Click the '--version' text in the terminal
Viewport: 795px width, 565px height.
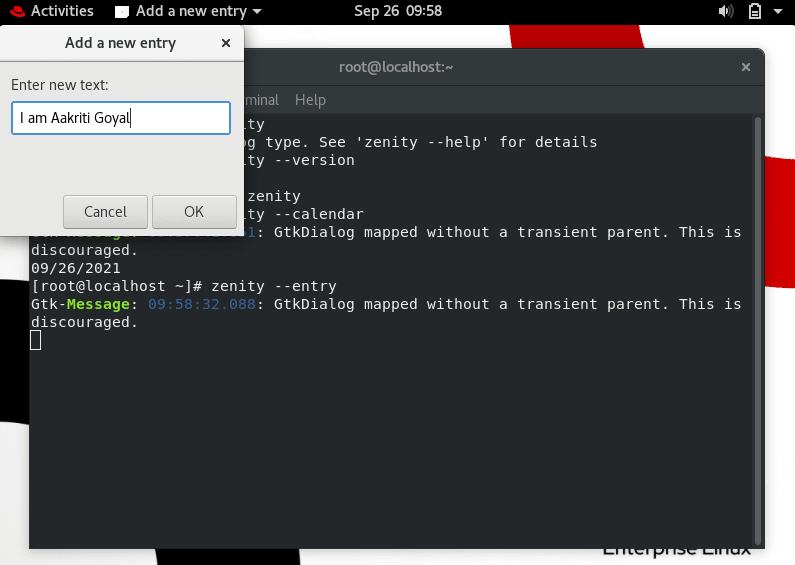[314, 160]
